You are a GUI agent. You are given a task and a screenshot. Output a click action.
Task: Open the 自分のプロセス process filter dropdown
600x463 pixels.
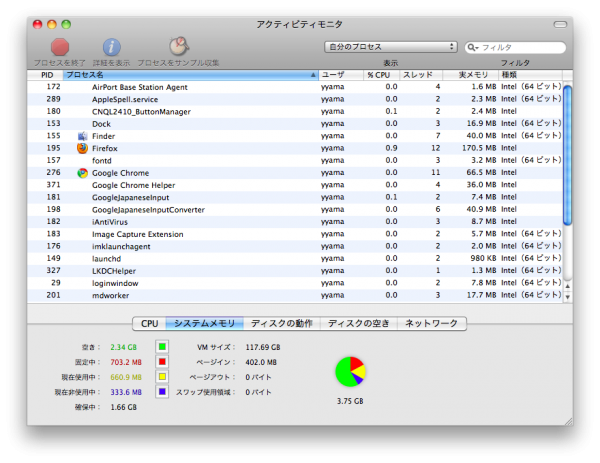391,47
